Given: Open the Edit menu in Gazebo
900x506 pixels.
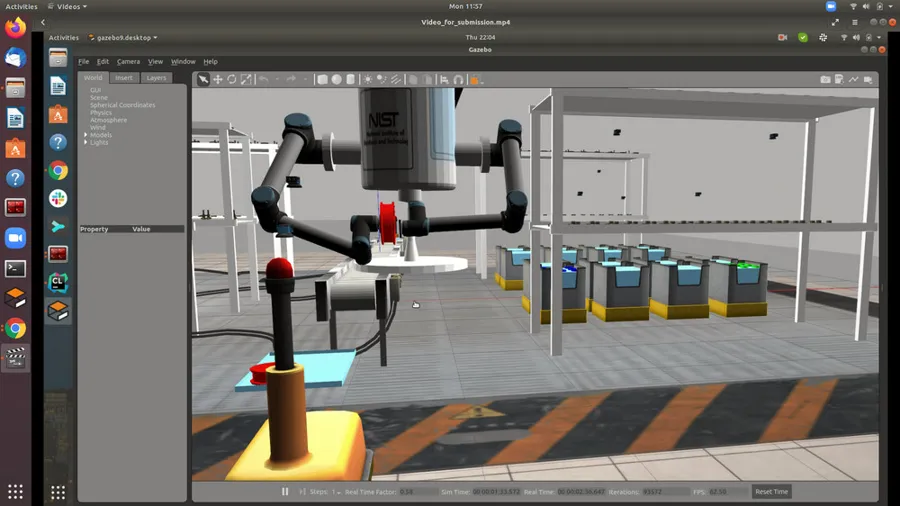Looking at the screenshot, I should coord(103,61).
